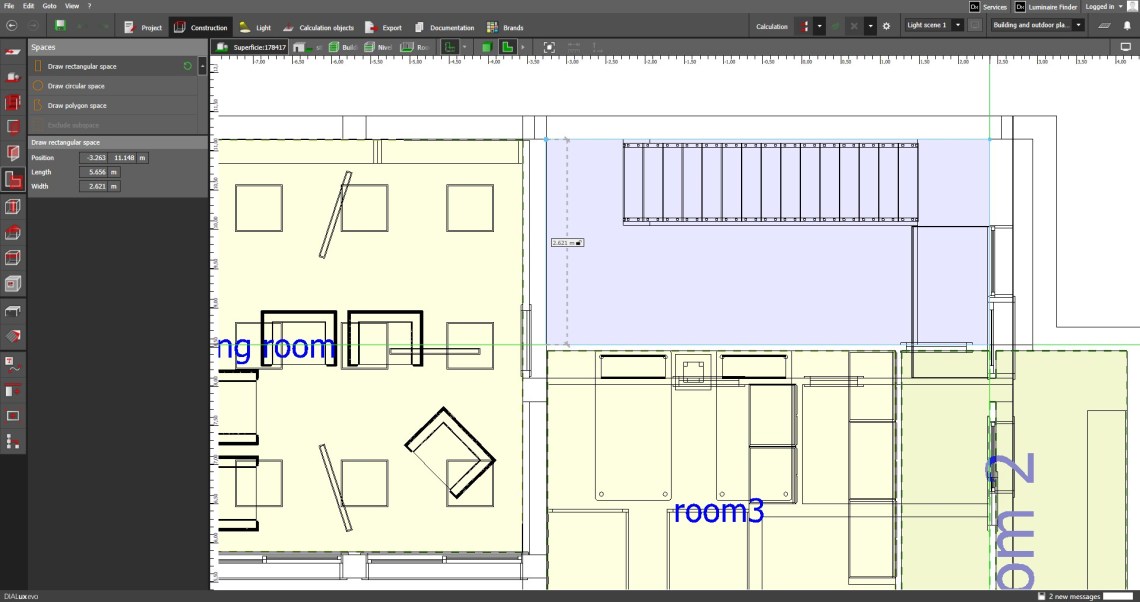Open calculation settings gear icon
The width and height of the screenshot is (1140, 602).
885,26
